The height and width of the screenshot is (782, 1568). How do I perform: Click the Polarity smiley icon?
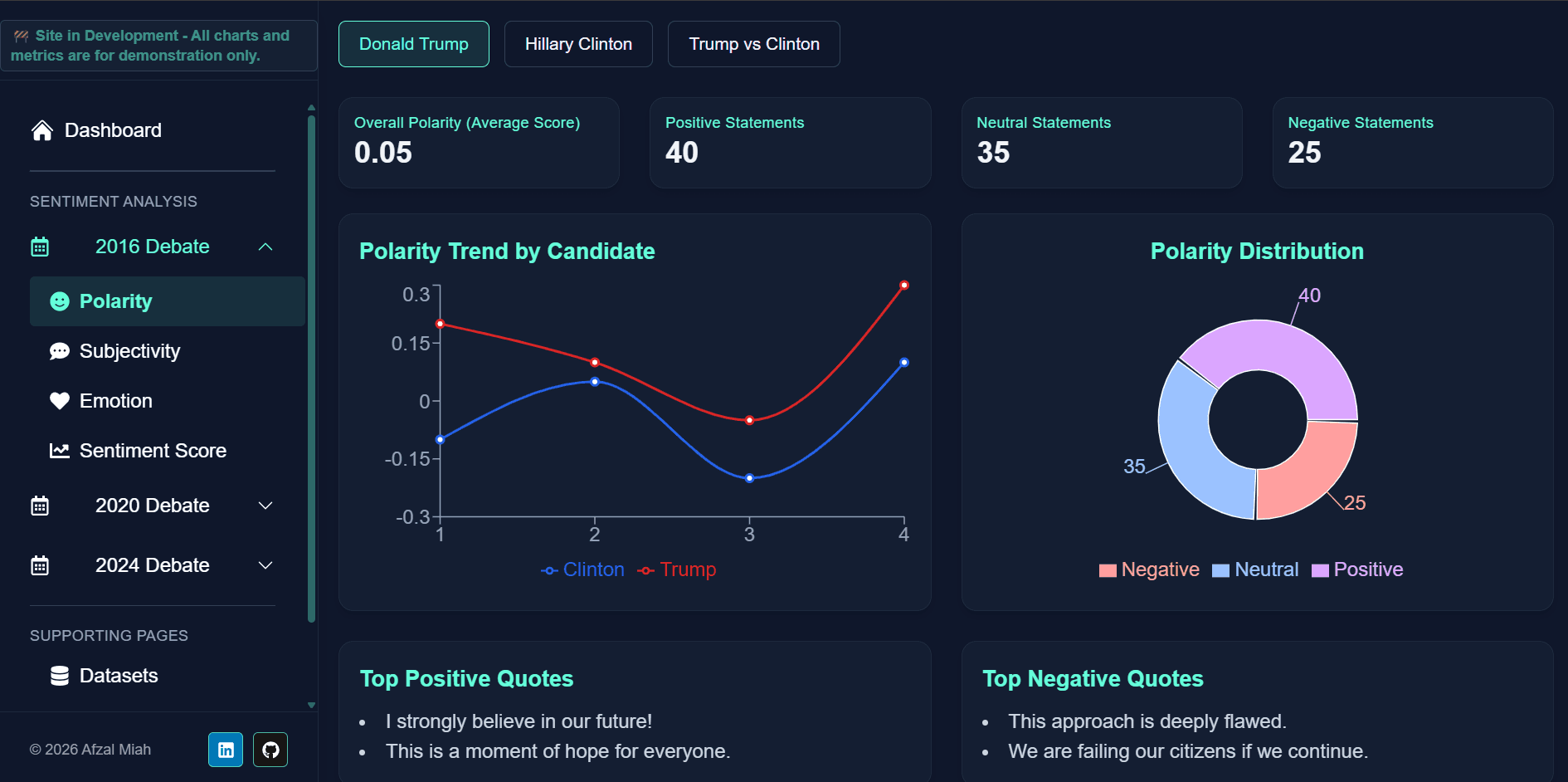pos(59,301)
